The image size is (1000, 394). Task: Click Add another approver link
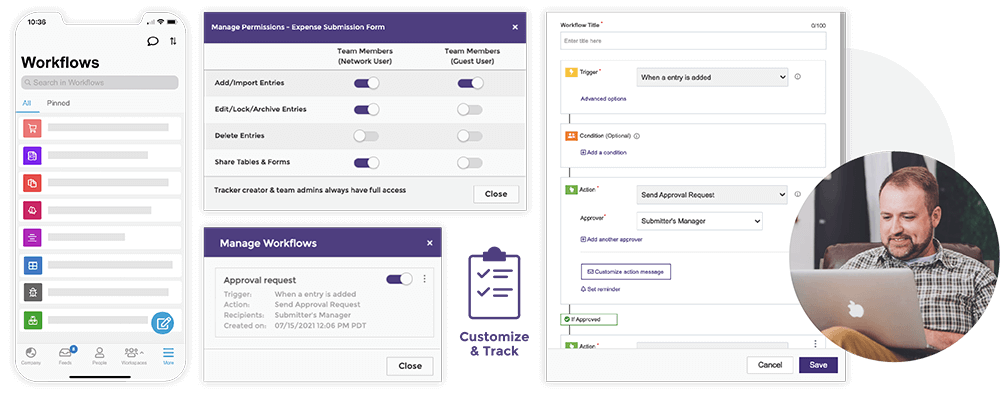point(611,239)
